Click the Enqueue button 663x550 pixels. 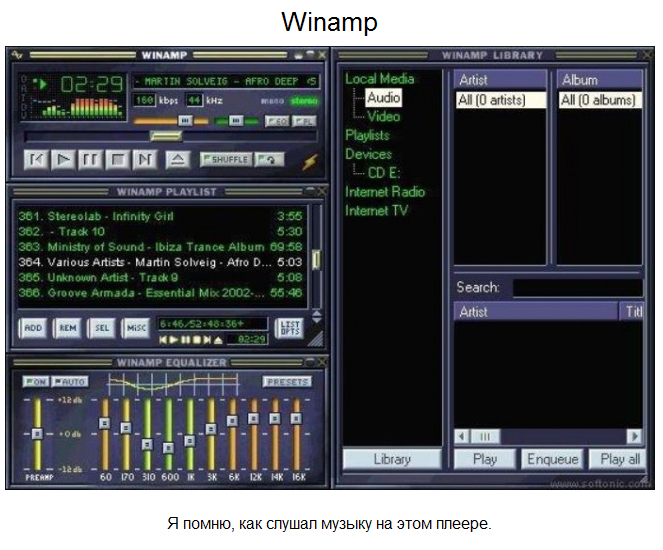point(553,459)
